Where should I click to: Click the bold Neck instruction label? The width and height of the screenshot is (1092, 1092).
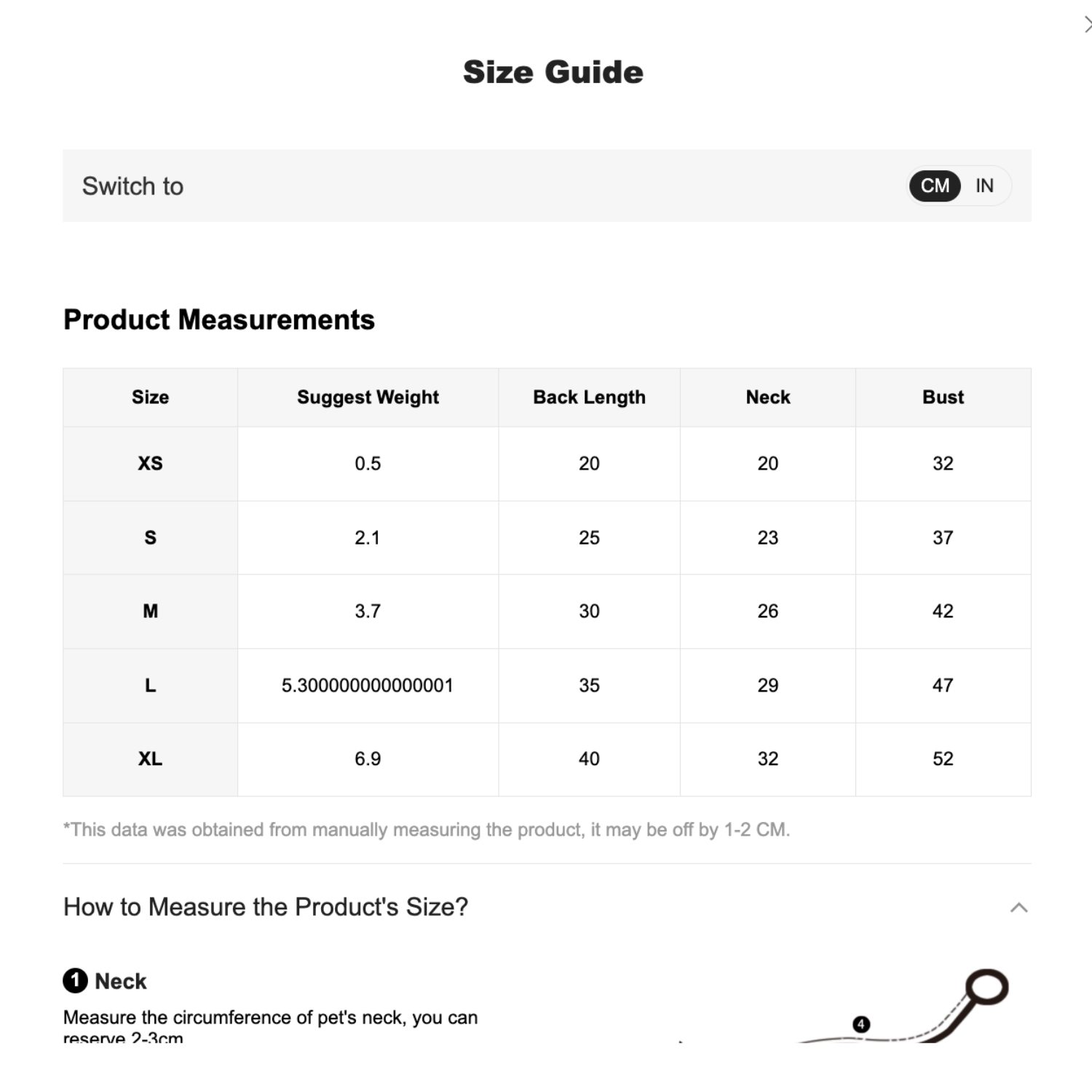(x=121, y=981)
